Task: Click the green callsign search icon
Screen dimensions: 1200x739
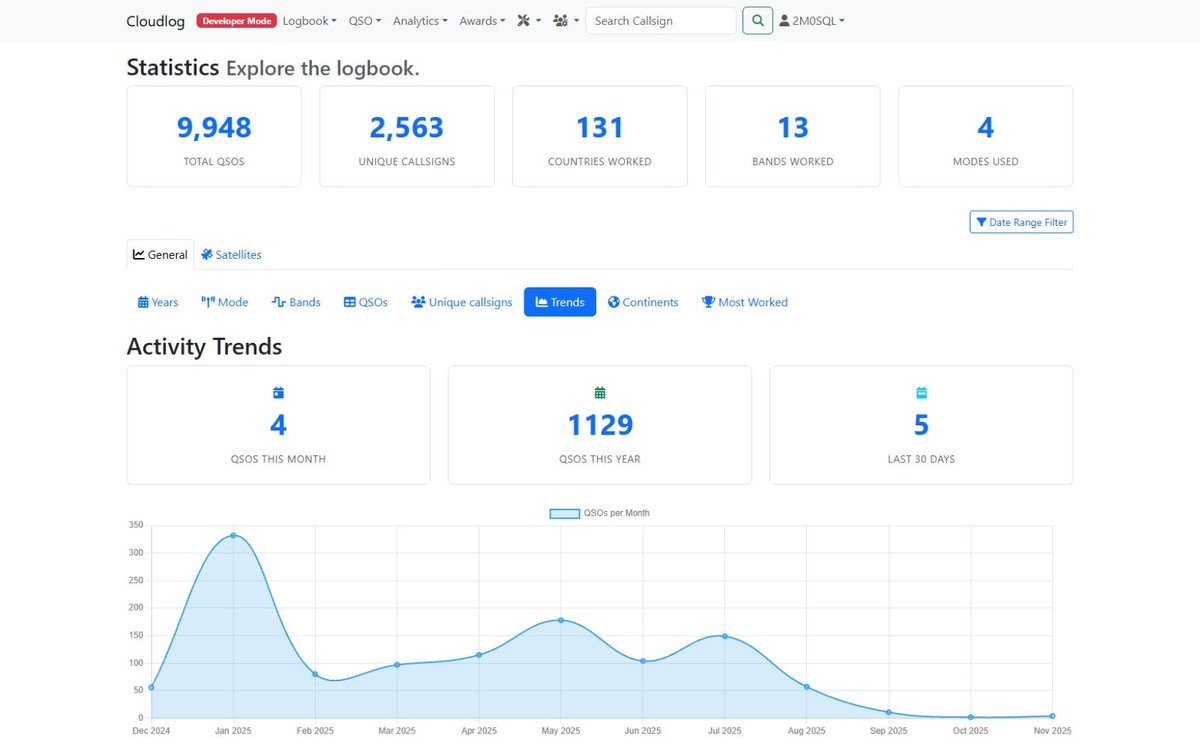Action: pyautogui.click(x=757, y=20)
